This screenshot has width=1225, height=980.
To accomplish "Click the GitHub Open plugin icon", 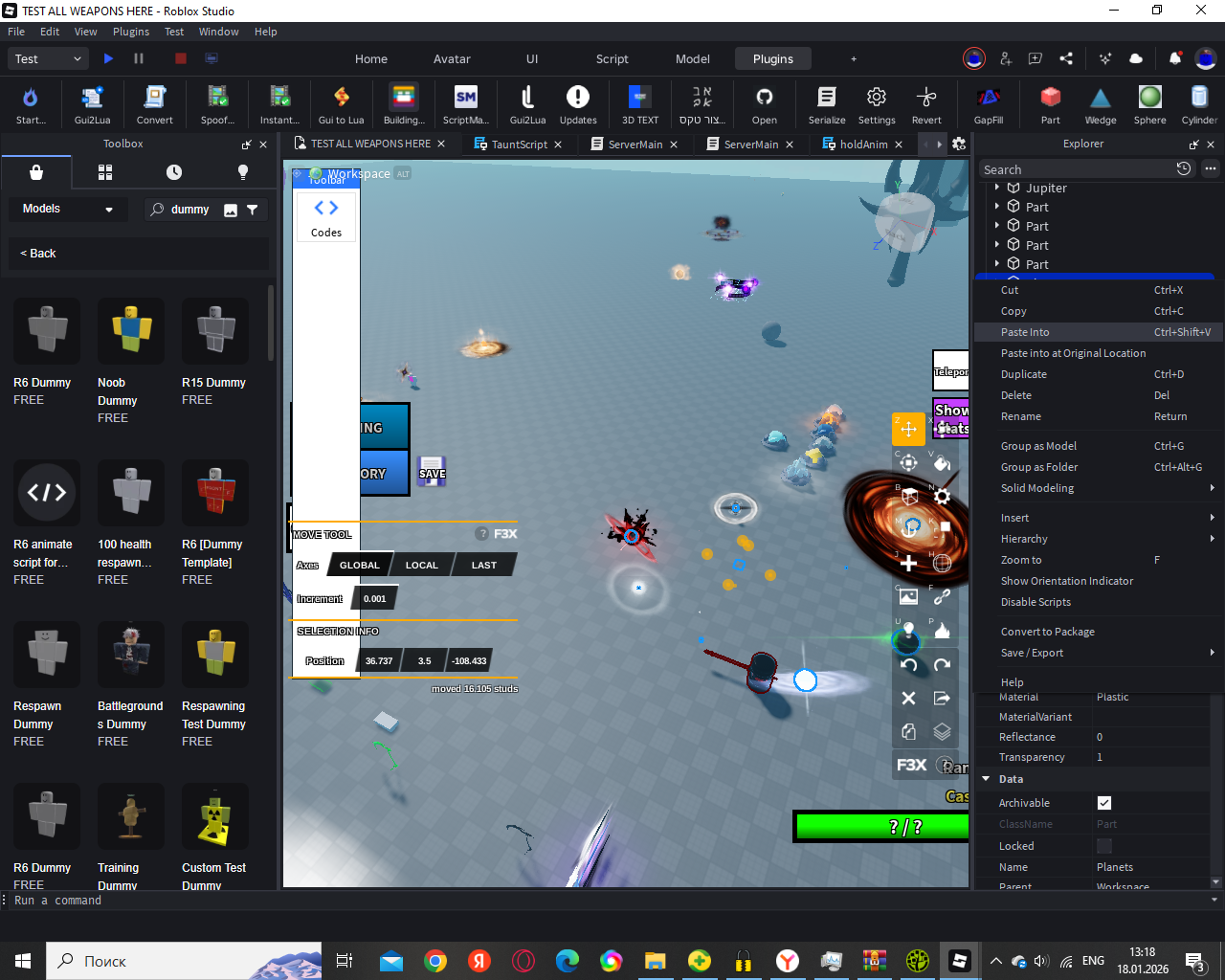I will pos(764,104).
